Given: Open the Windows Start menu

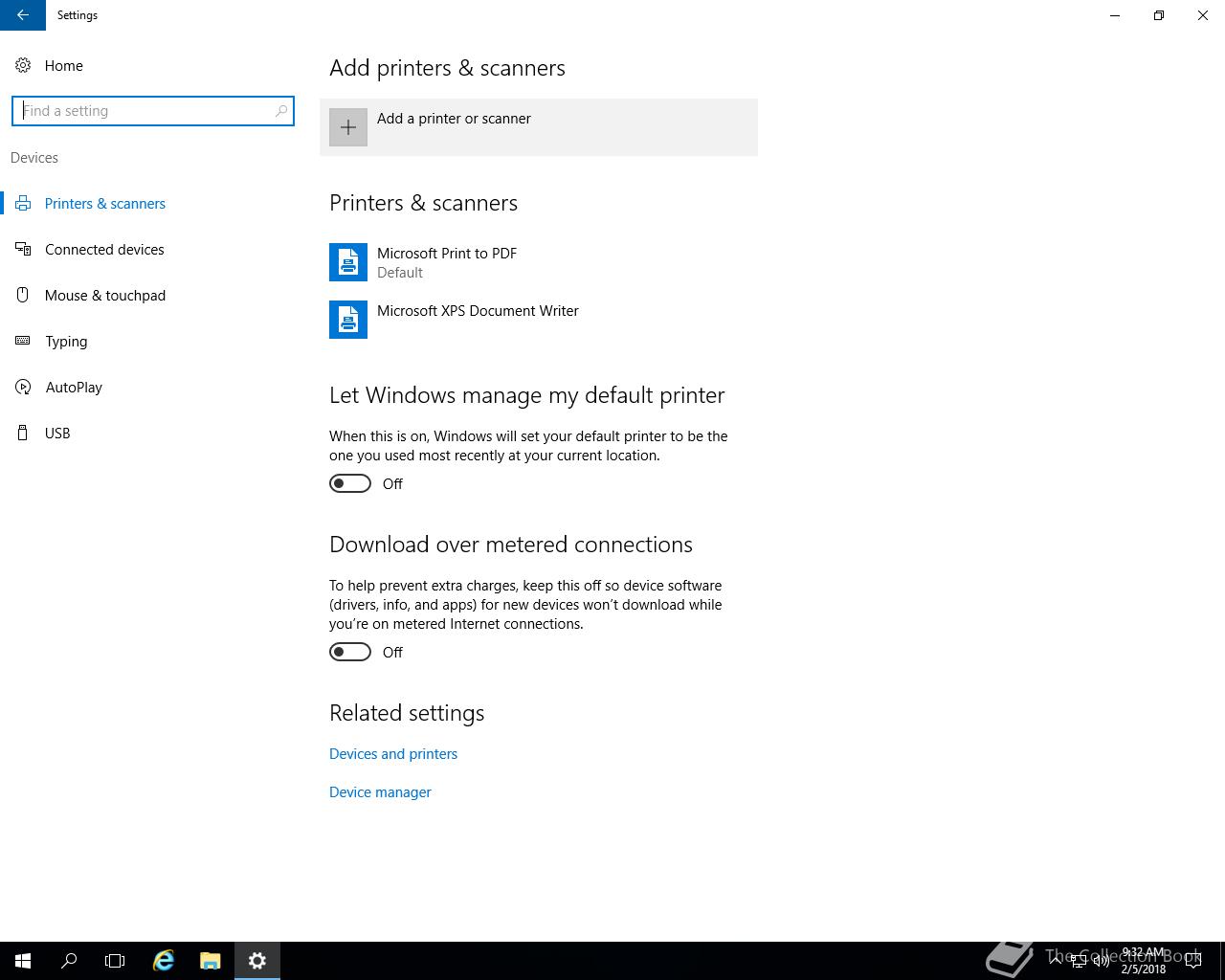Looking at the screenshot, I should pos(23,961).
